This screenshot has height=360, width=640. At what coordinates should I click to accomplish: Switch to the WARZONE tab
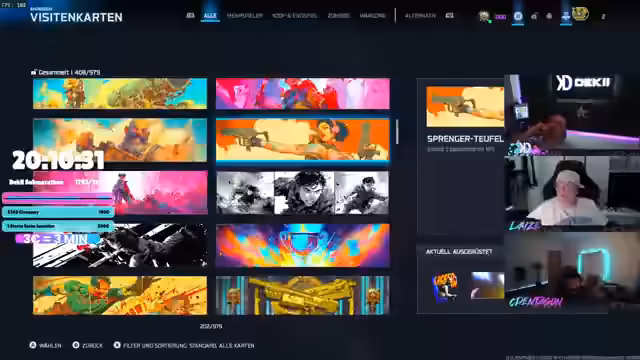pos(372,16)
